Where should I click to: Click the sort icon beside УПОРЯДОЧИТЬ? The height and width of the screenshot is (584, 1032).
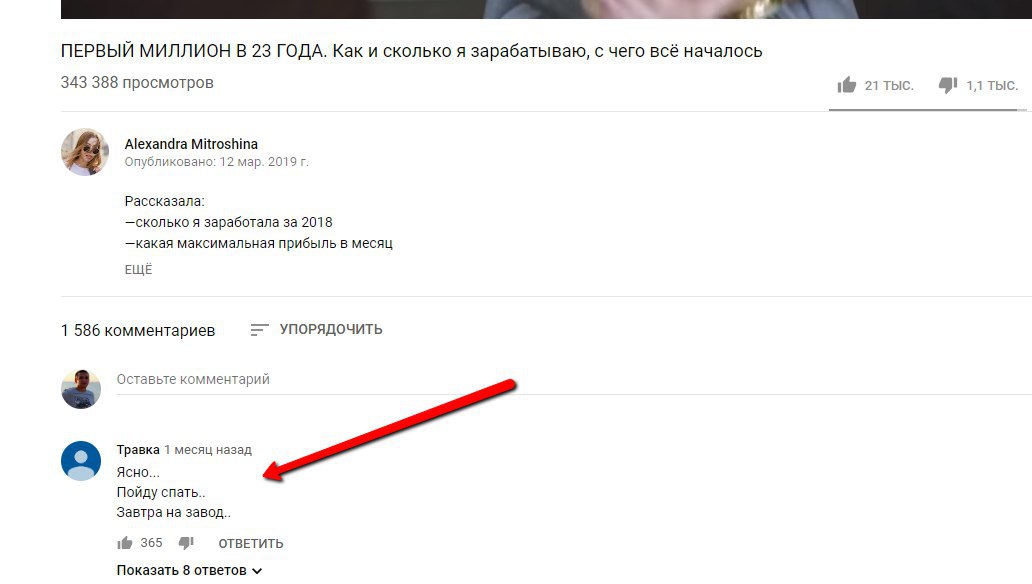[259, 330]
